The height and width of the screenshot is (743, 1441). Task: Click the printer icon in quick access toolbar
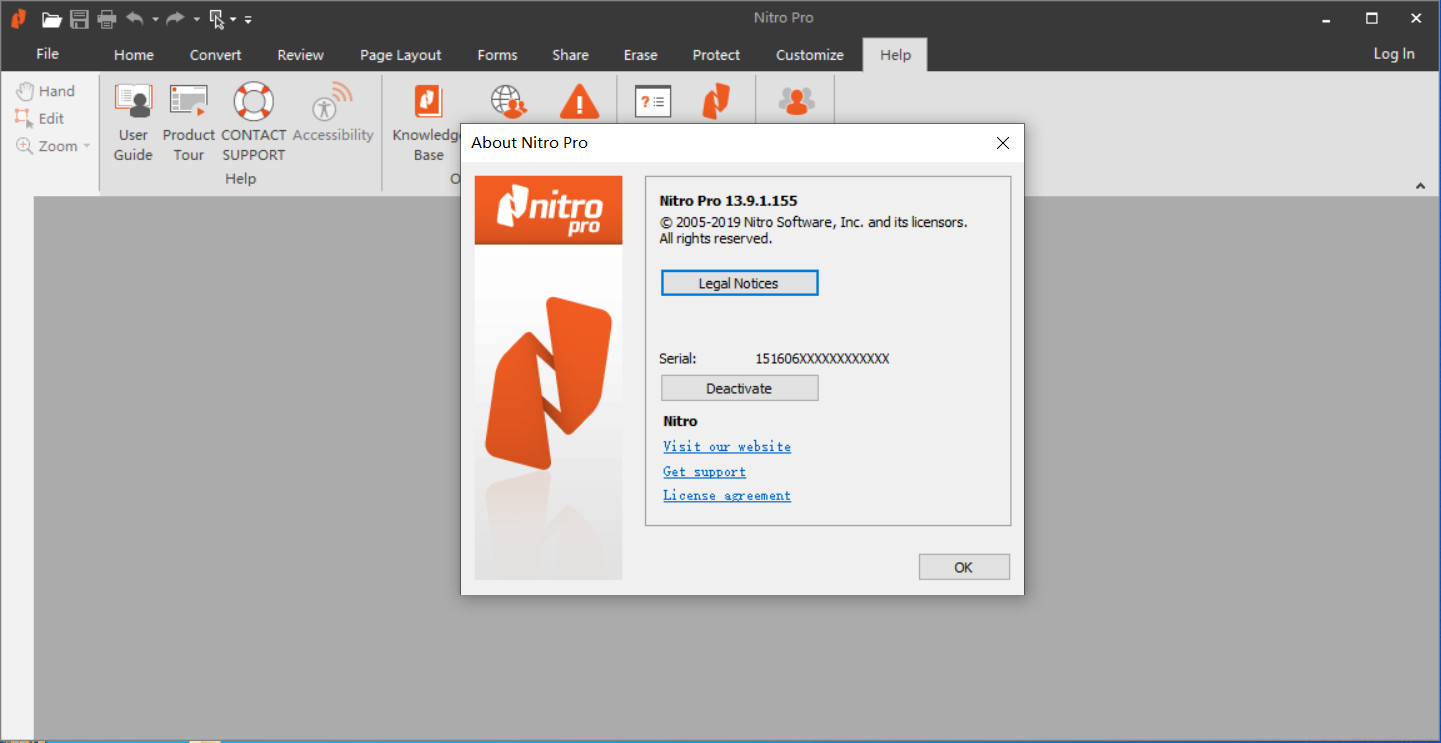tap(106, 19)
